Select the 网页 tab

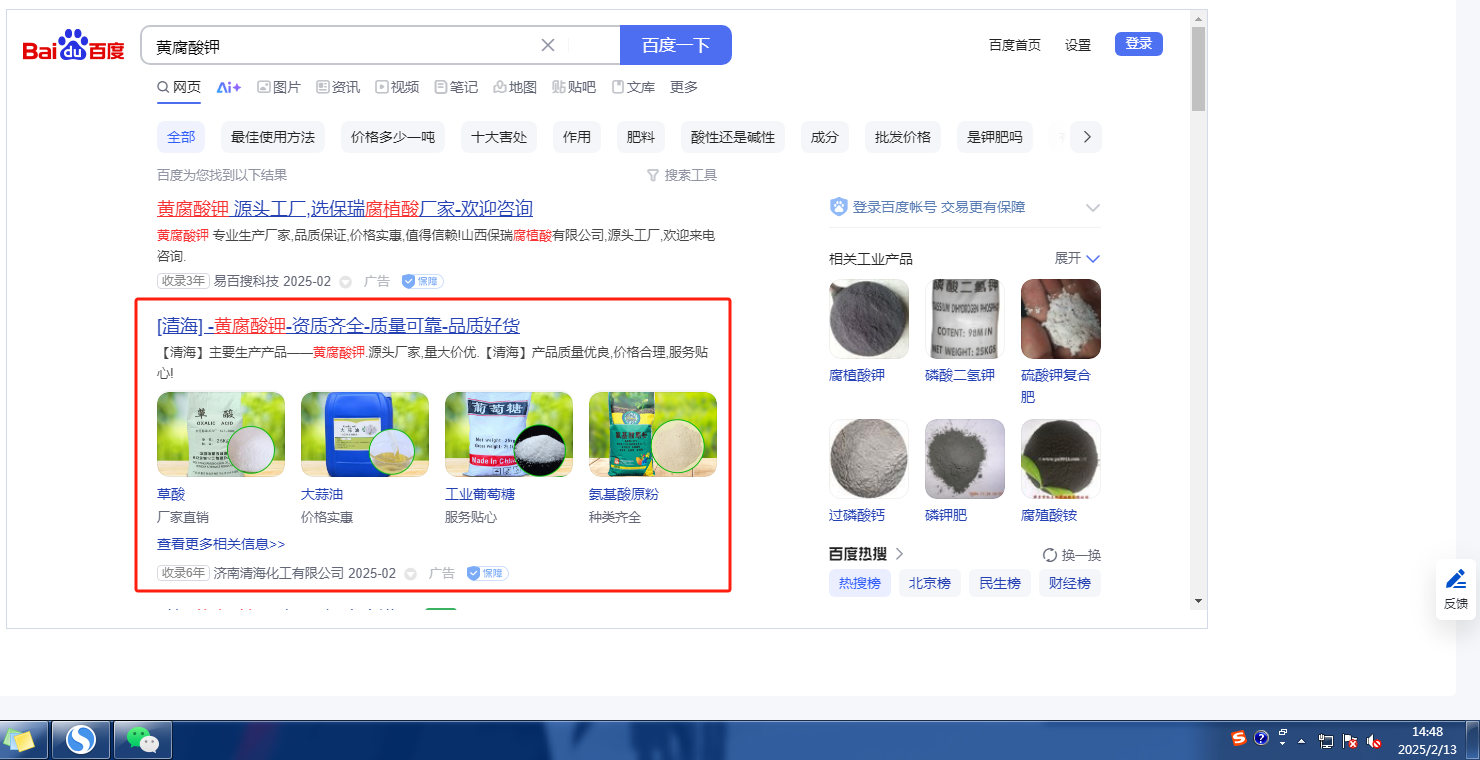pos(179,87)
